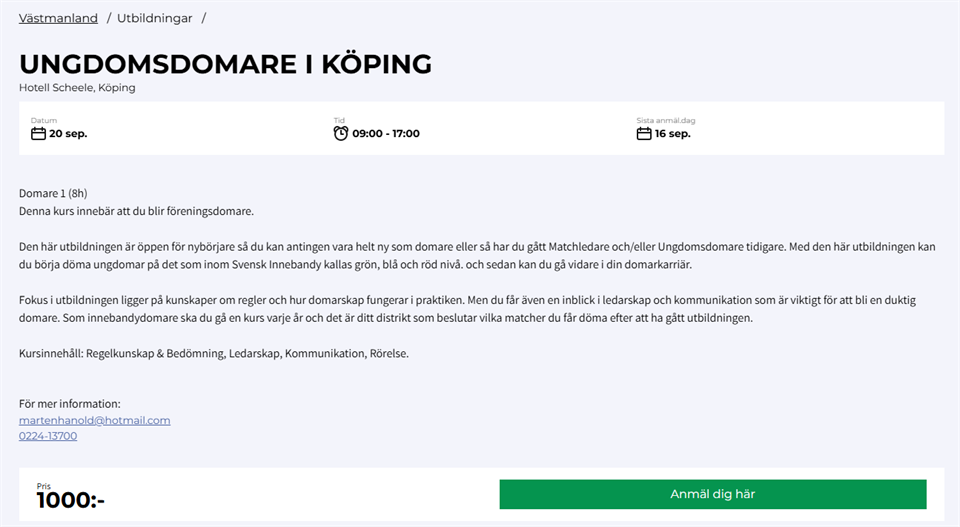Click the alarm clock icon next to 09:00
This screenshot has height=527, width=960.
(341, 133)
